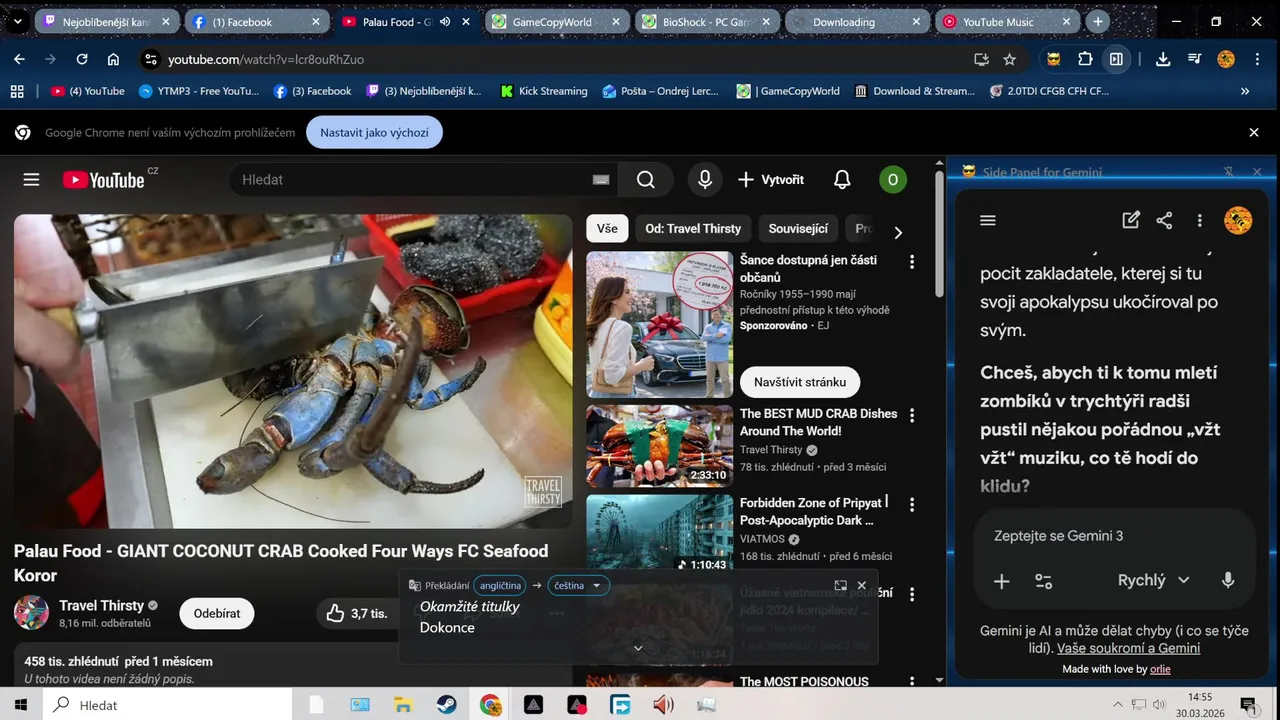Image resolution: width=1280 pixels, height=720 pixels.
Task: Click Navštívit stránku ad button
Action: pyautogui.click(x=800, y=382)
